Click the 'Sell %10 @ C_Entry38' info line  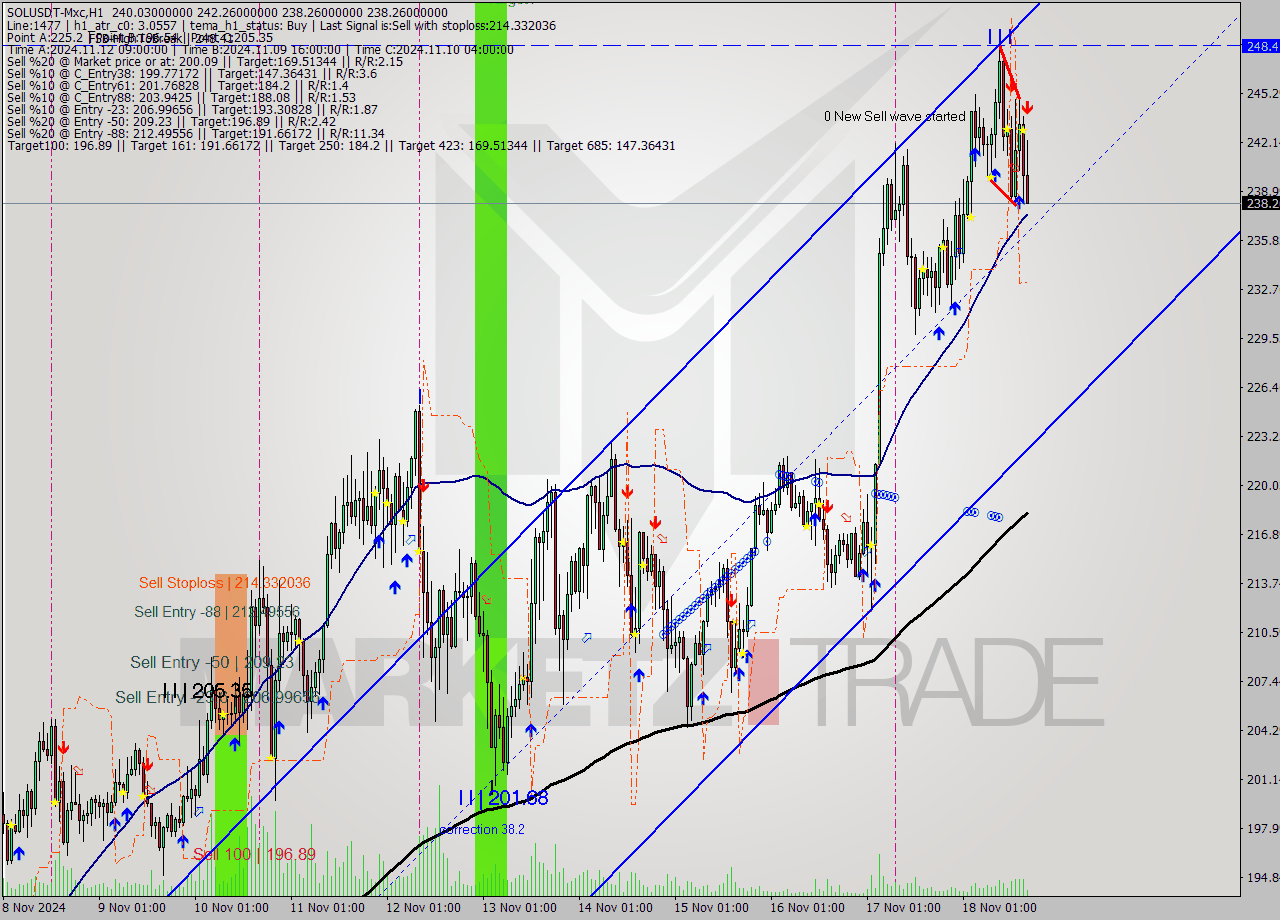pyautogui.click(x=192, y=73)
